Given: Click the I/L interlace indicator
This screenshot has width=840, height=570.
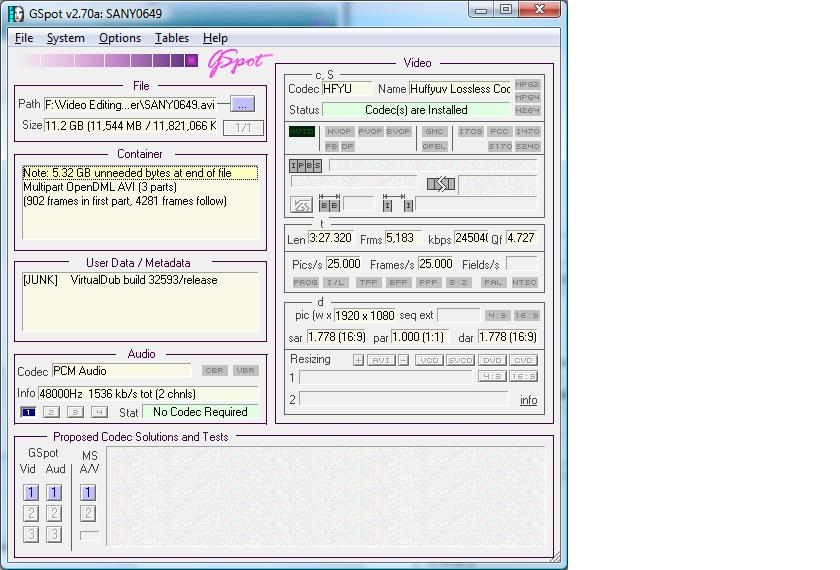Looking at the screenshot, I should 336,282.
